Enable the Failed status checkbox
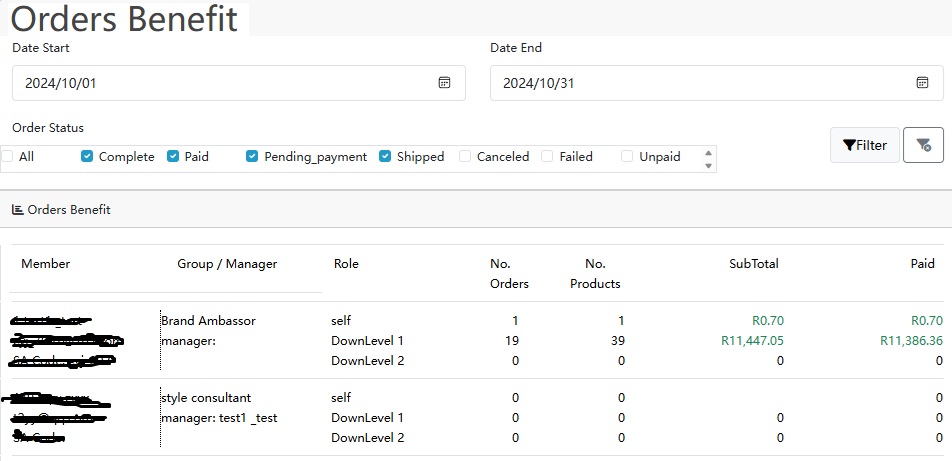The image size is (952, 461). click(547, 157)
